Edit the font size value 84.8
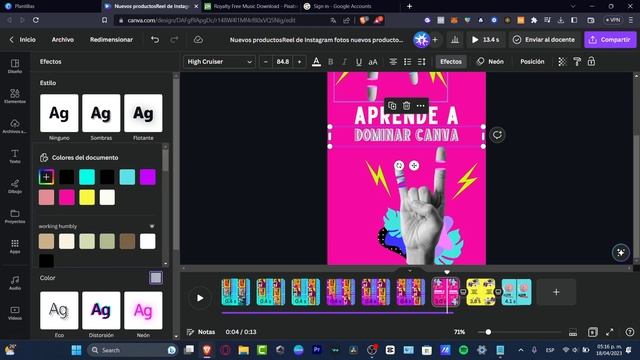This screenshot has width=640, height=360. pyautogui.click(x=282, y=62)
